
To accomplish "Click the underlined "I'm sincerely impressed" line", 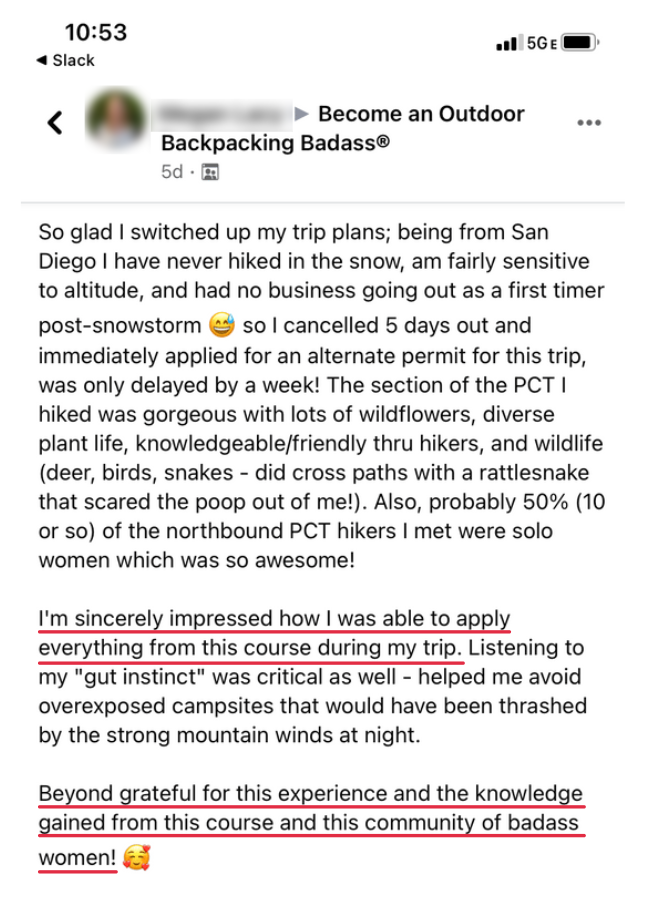I will tap(274, 620).
